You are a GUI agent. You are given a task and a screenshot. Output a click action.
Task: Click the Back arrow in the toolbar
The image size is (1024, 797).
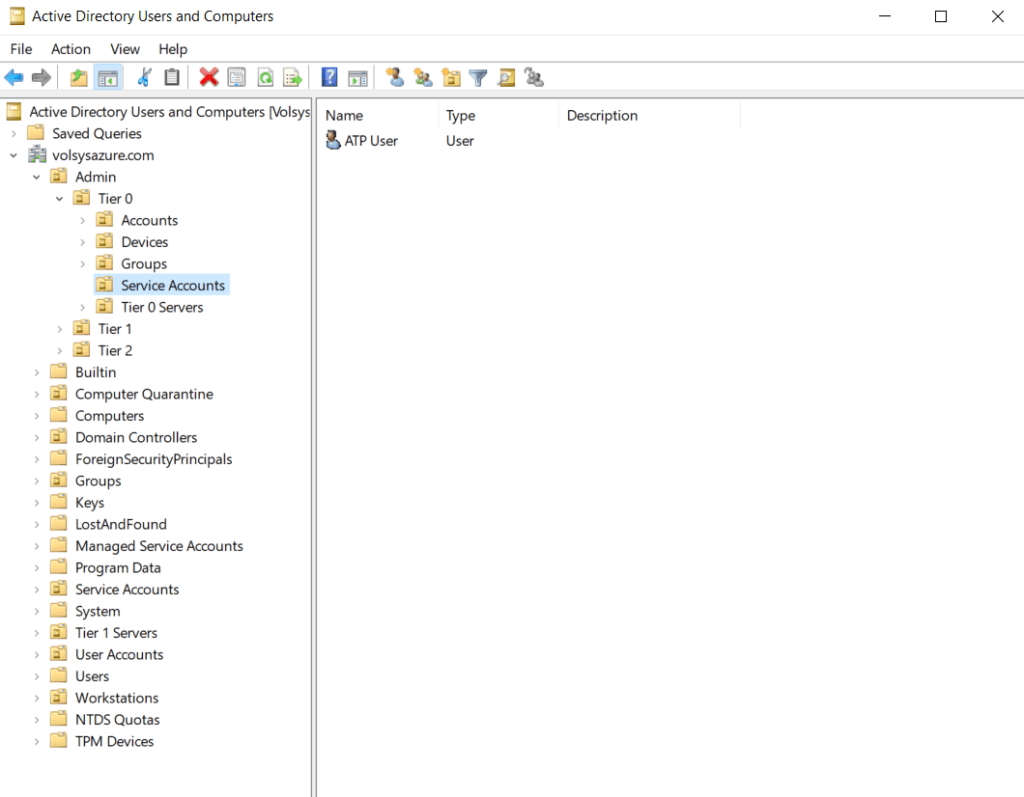pyautogui.click(x=14, y=77)
